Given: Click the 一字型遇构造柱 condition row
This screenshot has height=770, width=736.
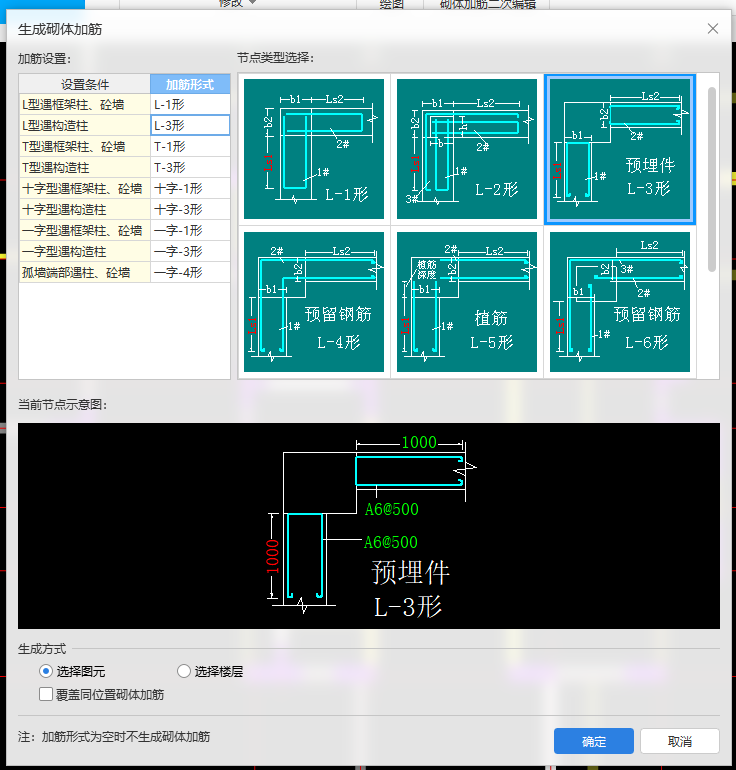Looking at the screenshot, I should pos(84,251).
